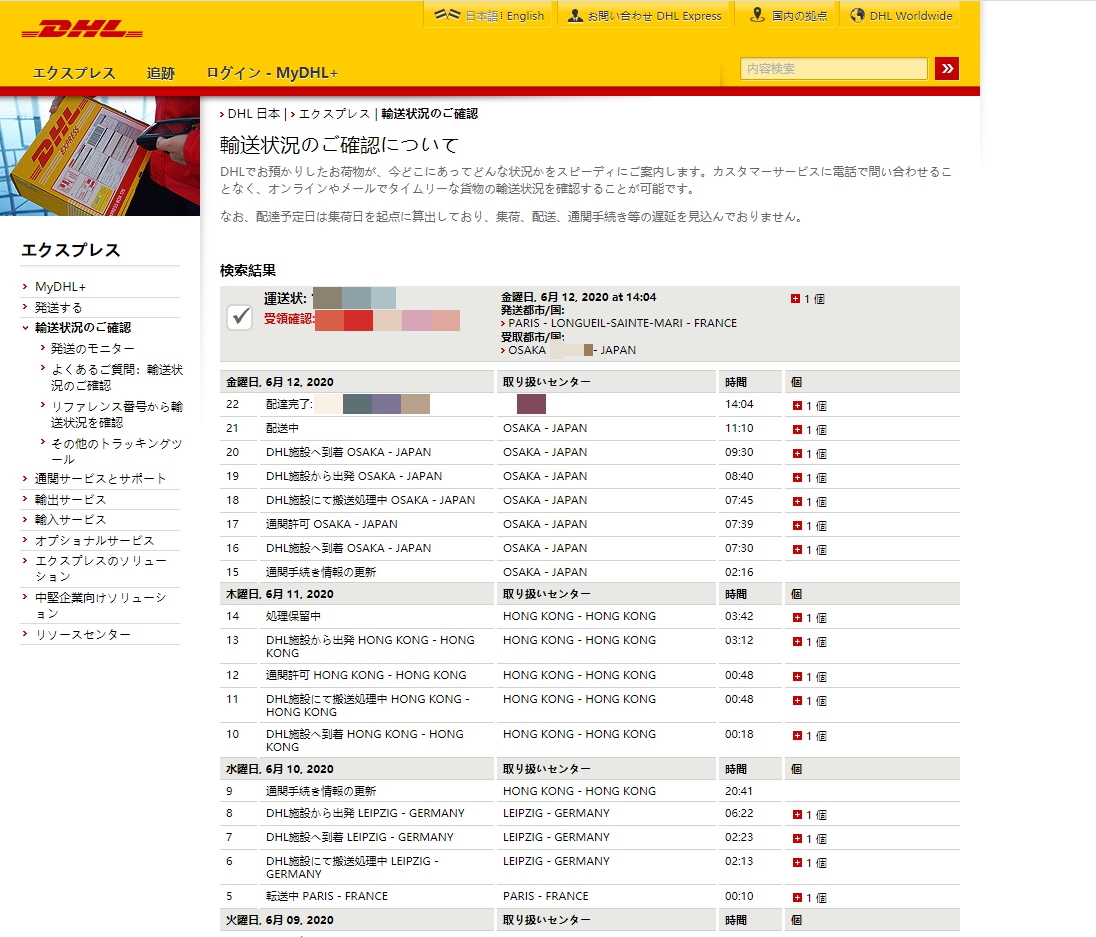Open MyDHL+ in the sidebar

[61, 286]
